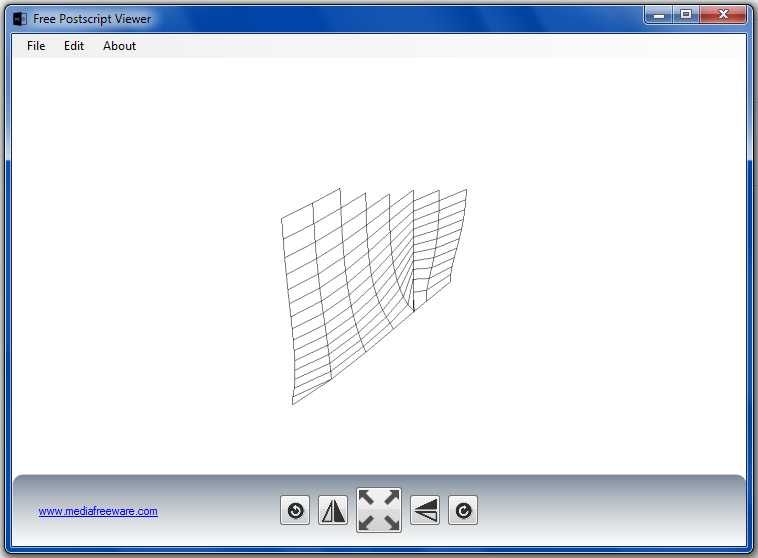Maximize the Free Postscript Viewer window
758x558 pixels.
coord(685,15)
